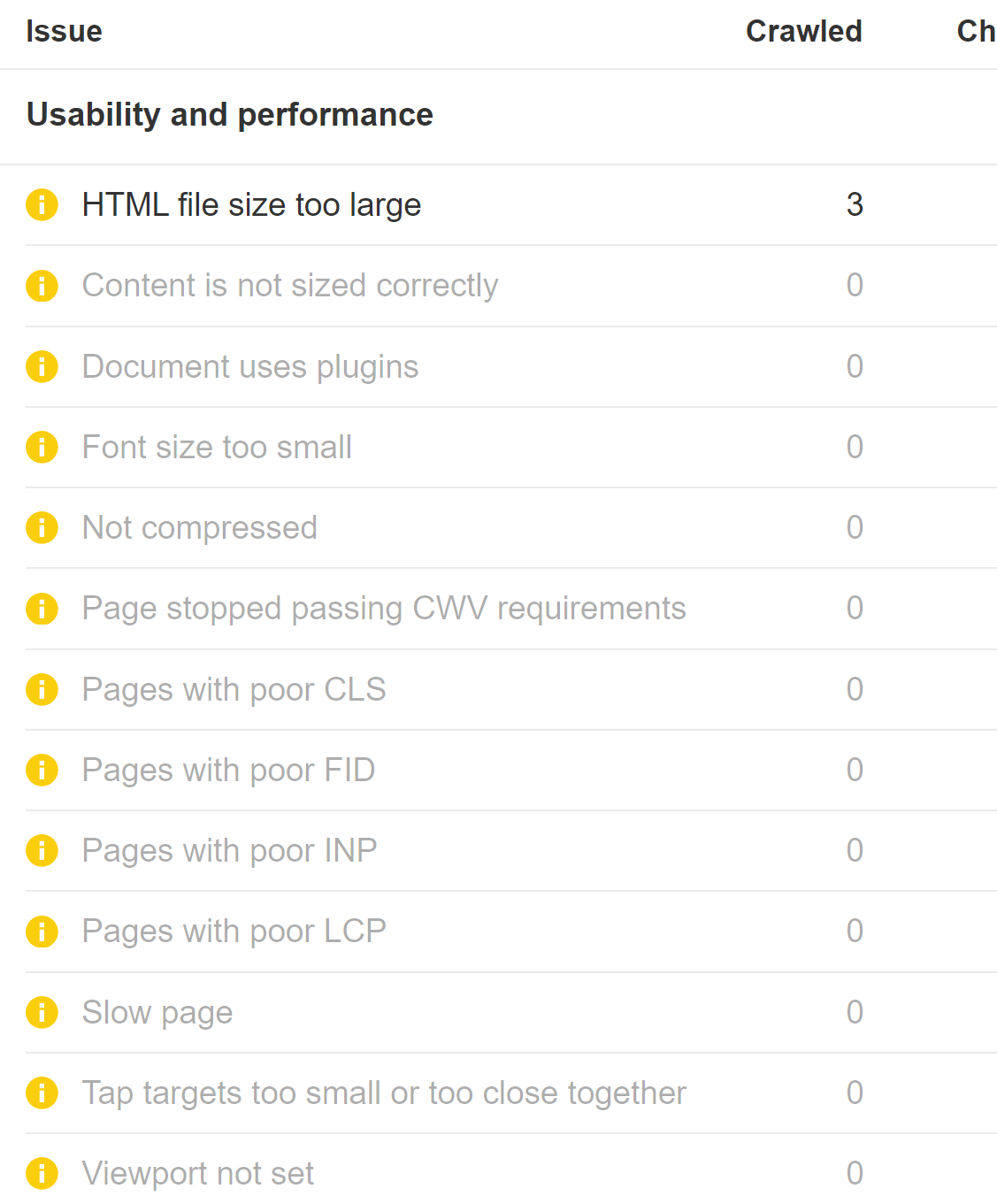This screenshot has height=1204, width=997.
Task: Click the info icon beside Not compressed
Action: click(x=42, y=527)
